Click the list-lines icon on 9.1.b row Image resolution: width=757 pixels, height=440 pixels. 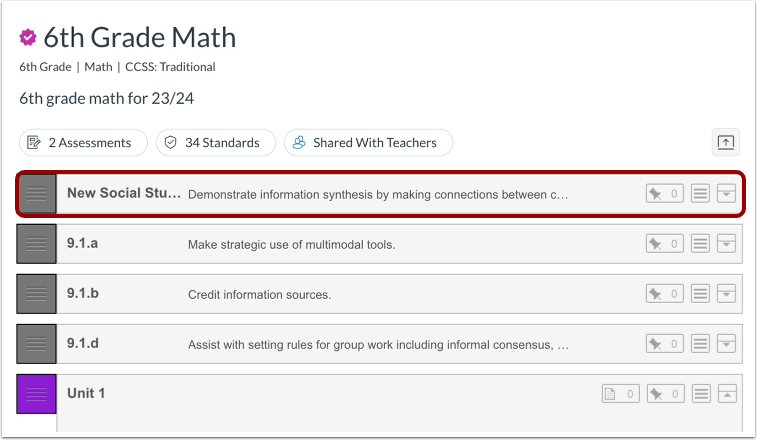pos(701,294)
